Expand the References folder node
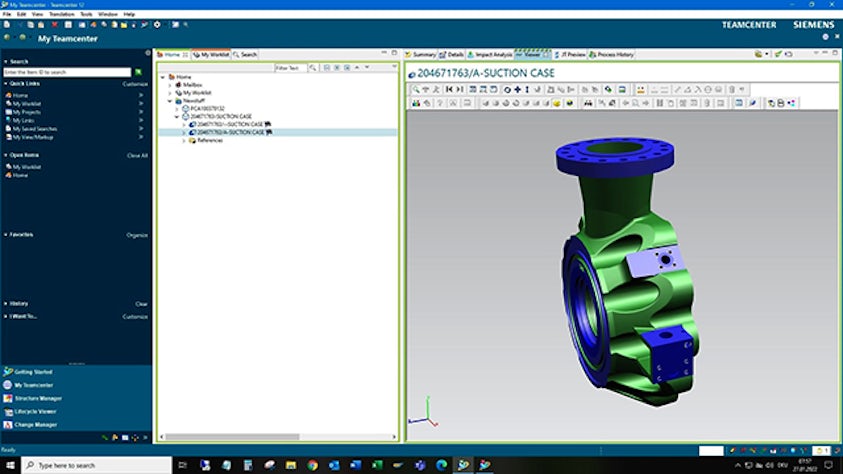The height and width of the screenshot is (474, 843). [184, 140]
